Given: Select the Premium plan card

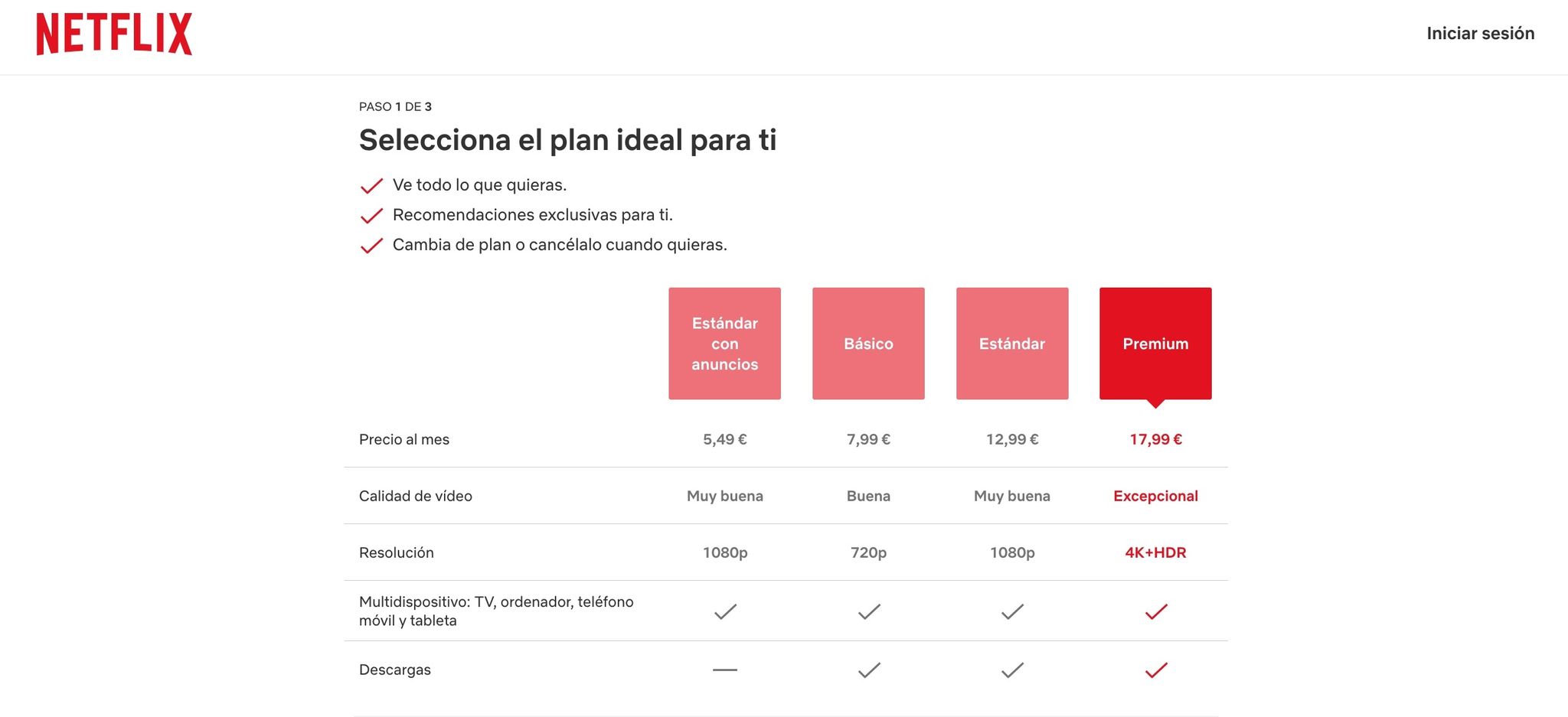Looking at the screenshot, I should [x=1155, y=343].
